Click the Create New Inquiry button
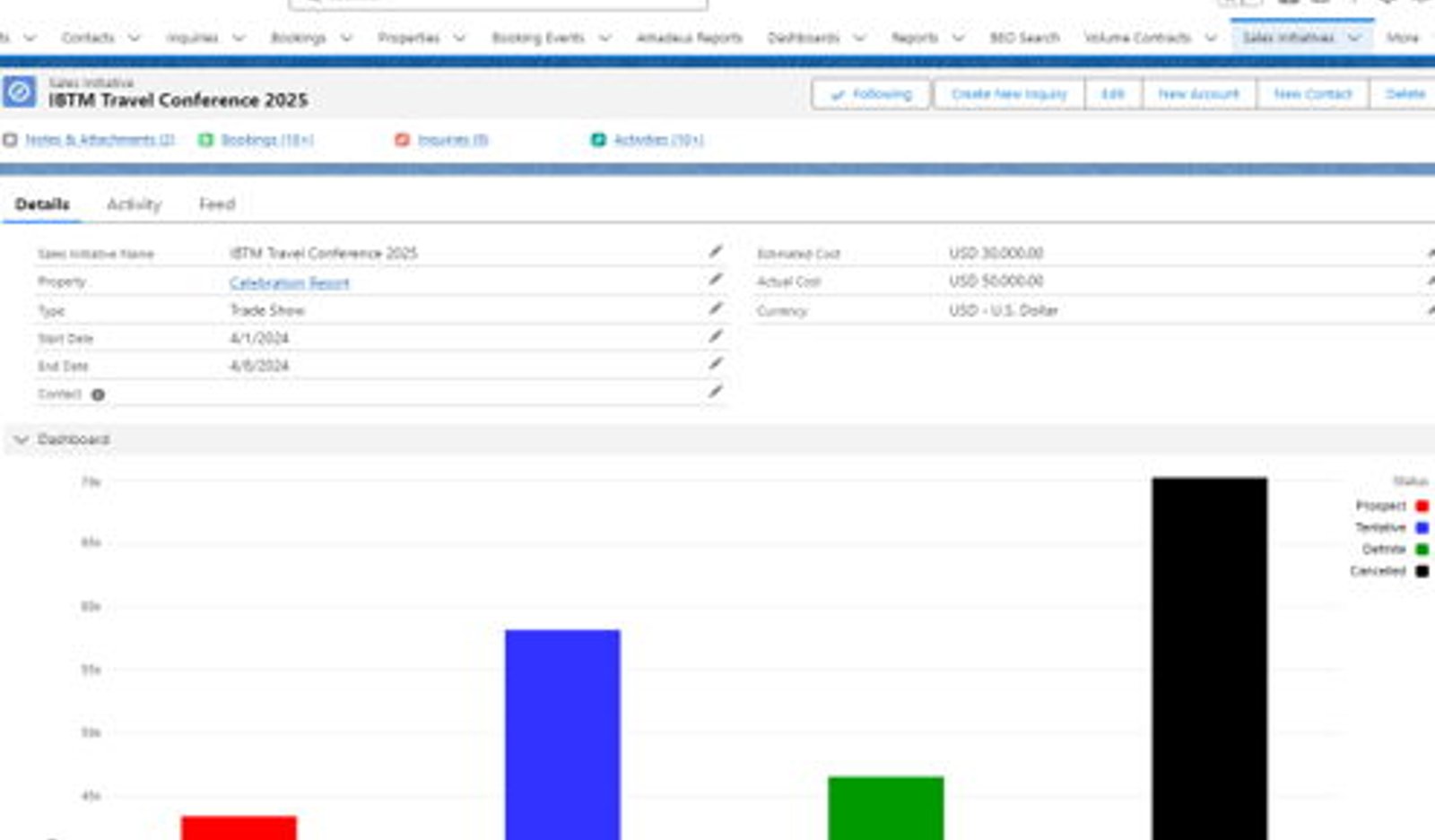The image size is (1435, 840). (x=1009, y=94)
